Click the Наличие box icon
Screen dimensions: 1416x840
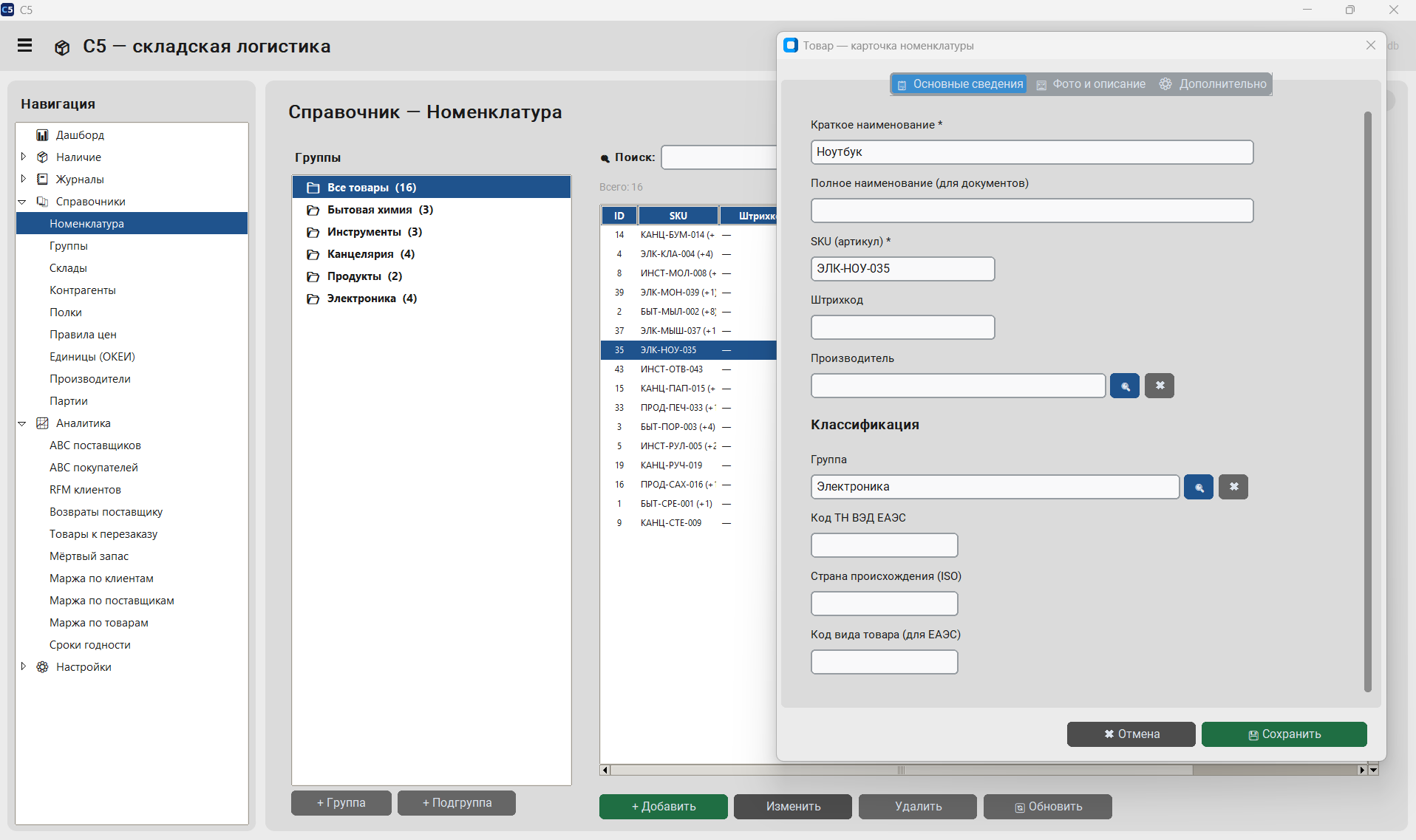(x=42, y=157)
